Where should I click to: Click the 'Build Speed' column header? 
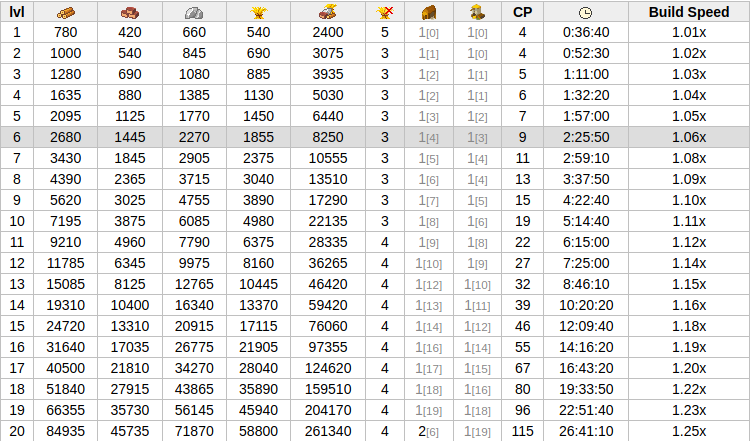coord(689,12)
